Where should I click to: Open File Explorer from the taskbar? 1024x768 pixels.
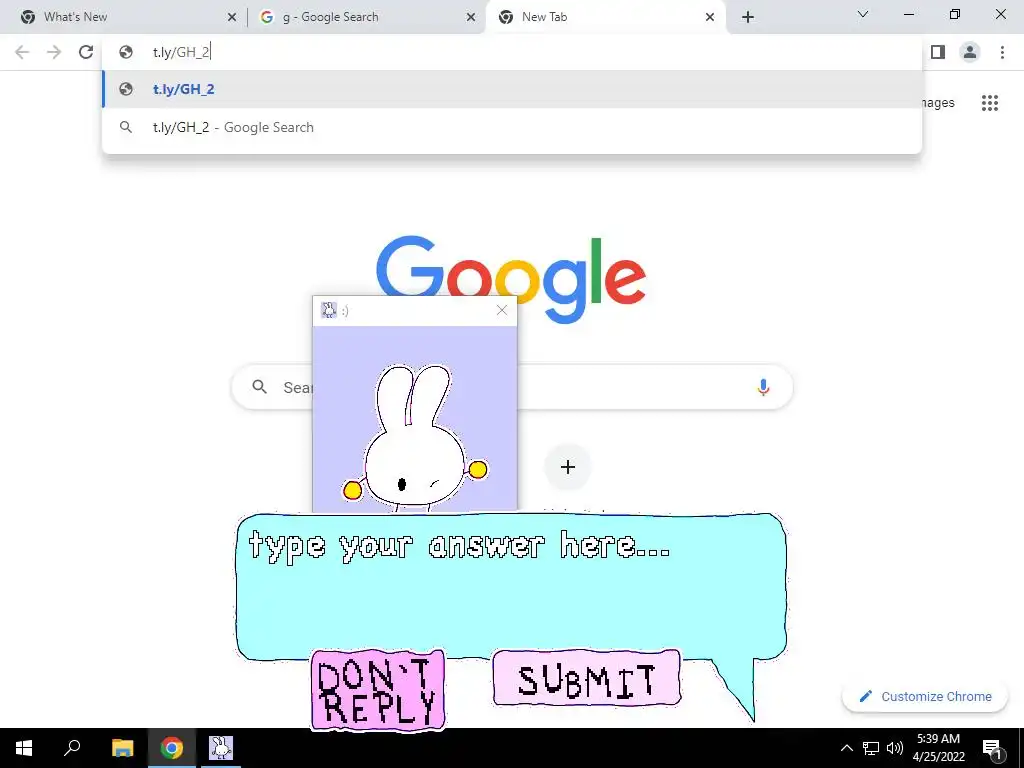click(x=122, y=748)
